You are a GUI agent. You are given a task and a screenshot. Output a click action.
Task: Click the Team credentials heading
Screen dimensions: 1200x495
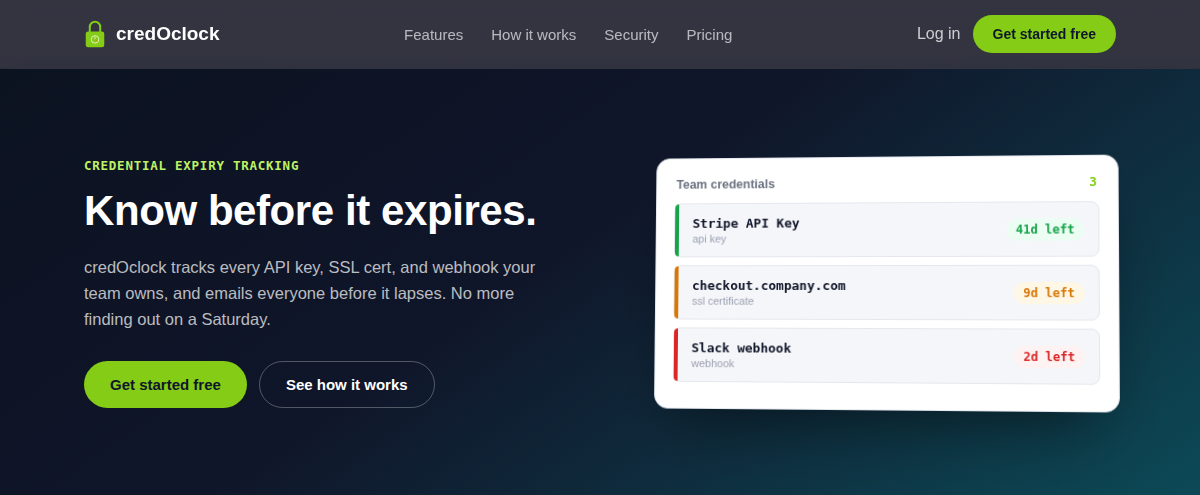[725, 184]
